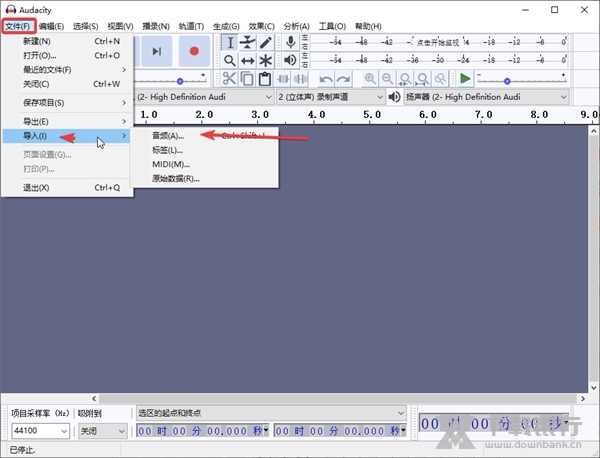Select the Zoom magnifier tool
600x458 pixels.
[x=230, y=60]
